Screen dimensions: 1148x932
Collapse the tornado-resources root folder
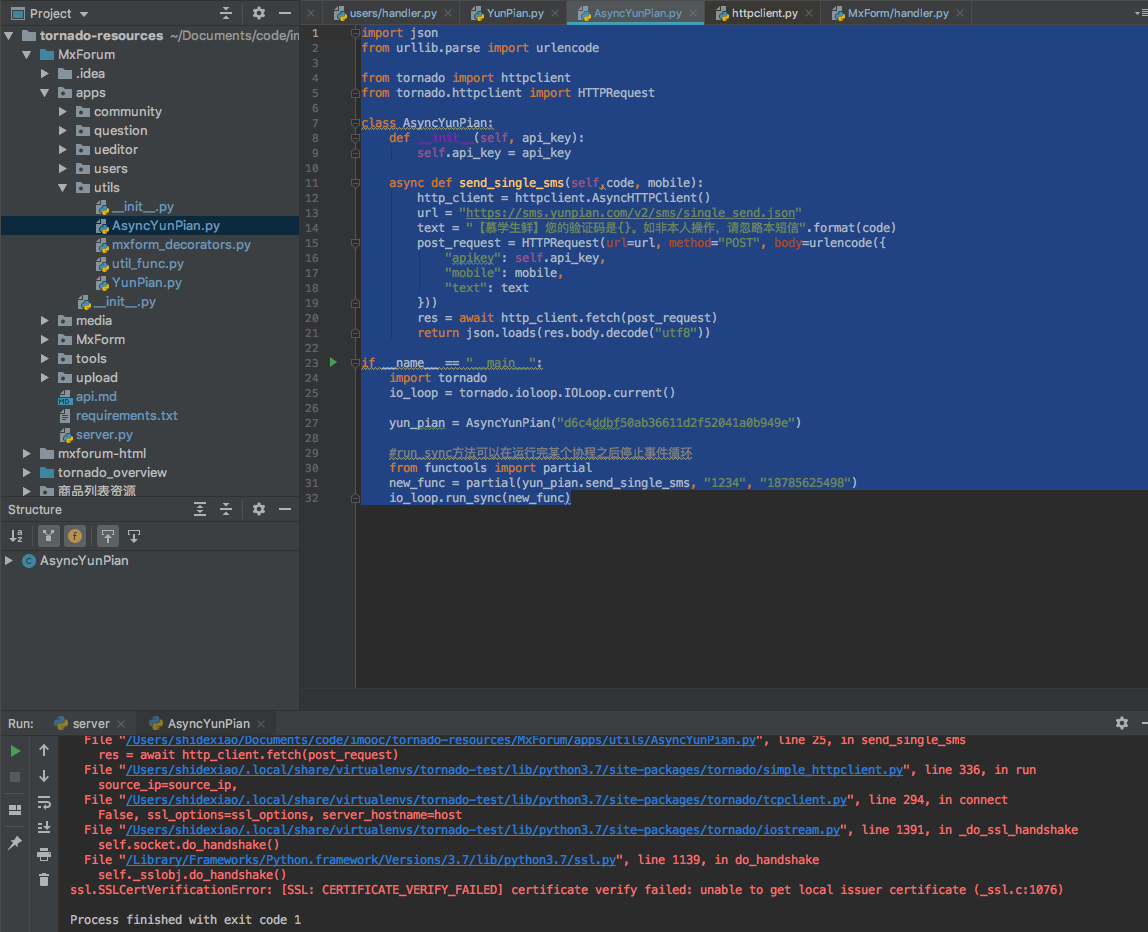click(9, 35)
